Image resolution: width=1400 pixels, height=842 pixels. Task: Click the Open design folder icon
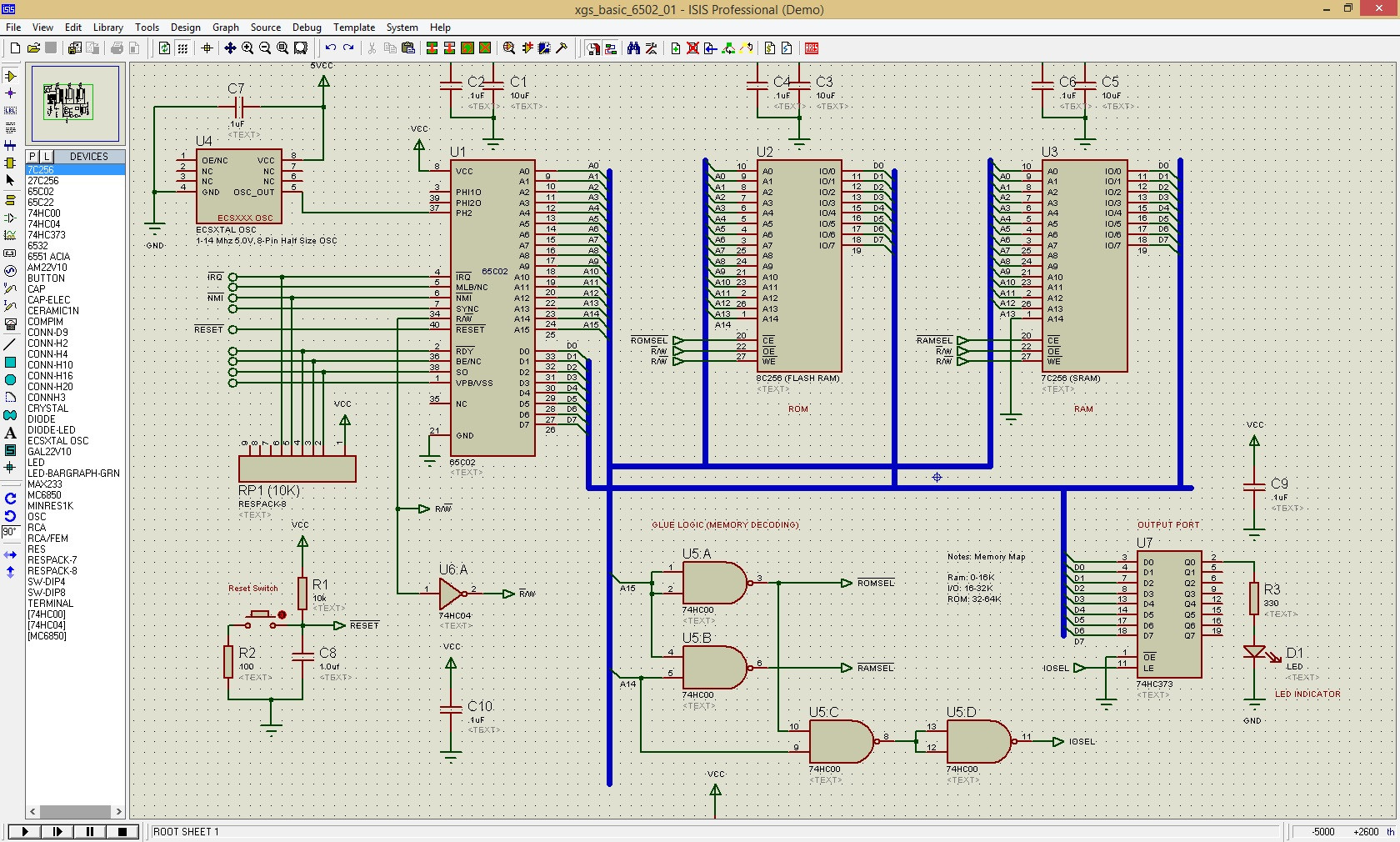tap(33, 48)
